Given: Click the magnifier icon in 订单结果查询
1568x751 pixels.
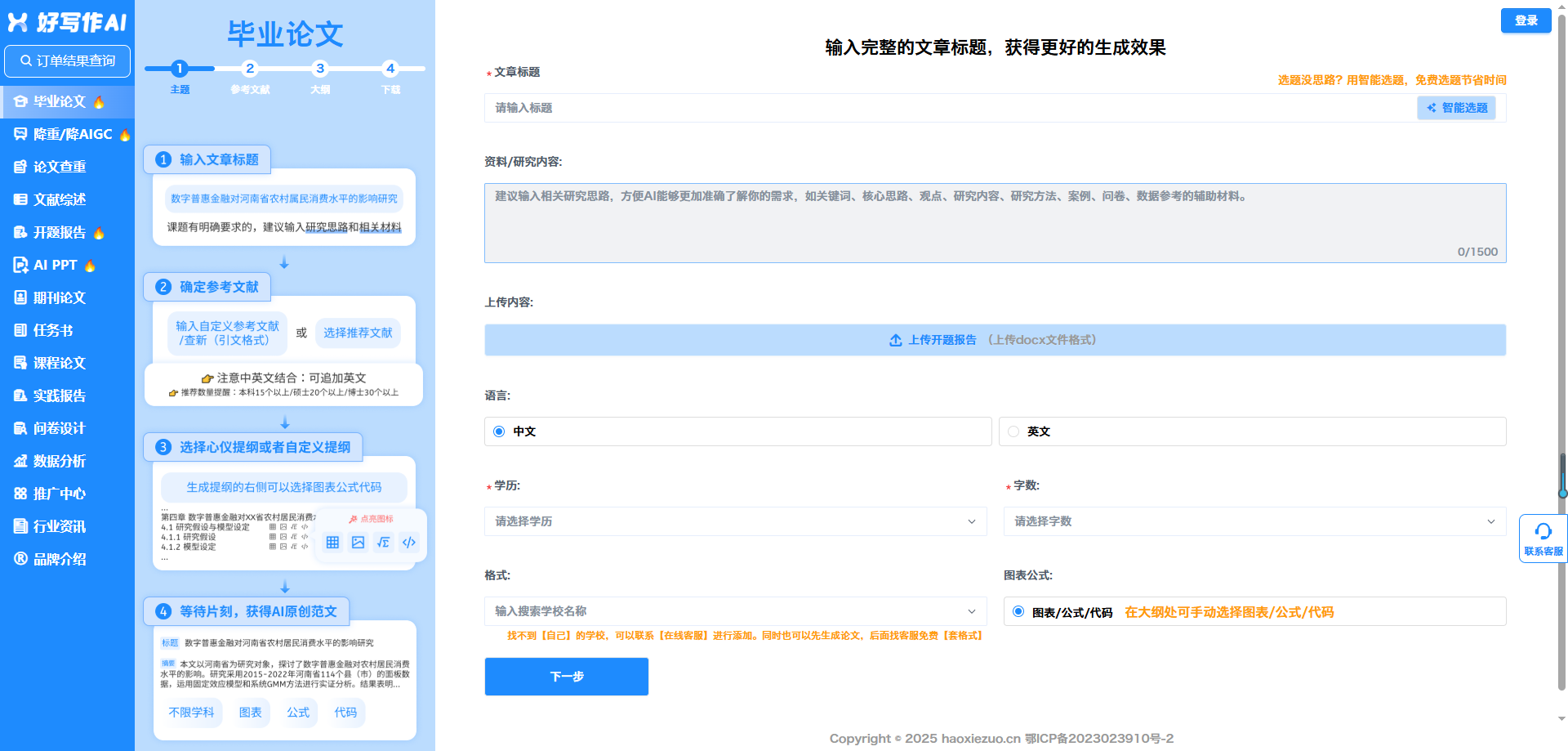Looking at the screenshot, I should pos(26,60).
